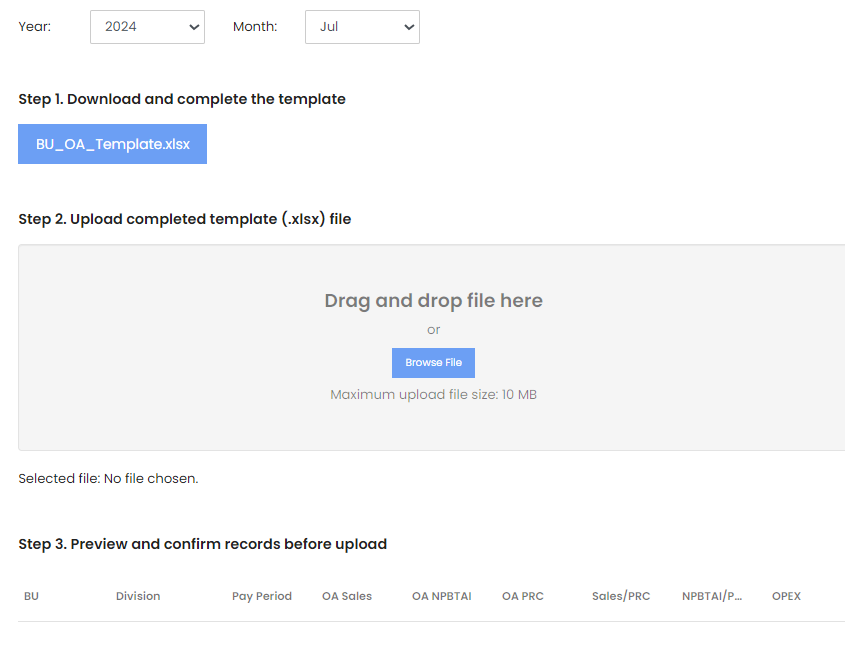Open the Year dropdown showing 2024
The width and height of the screenshot is (845, 648).
pos(147,27)
